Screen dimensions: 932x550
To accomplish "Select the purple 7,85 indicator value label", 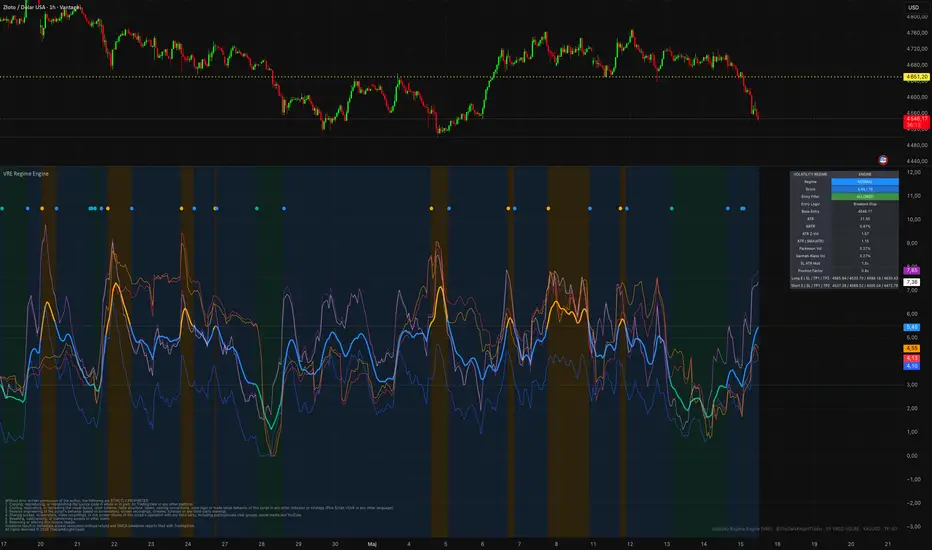I will point(912,271).
